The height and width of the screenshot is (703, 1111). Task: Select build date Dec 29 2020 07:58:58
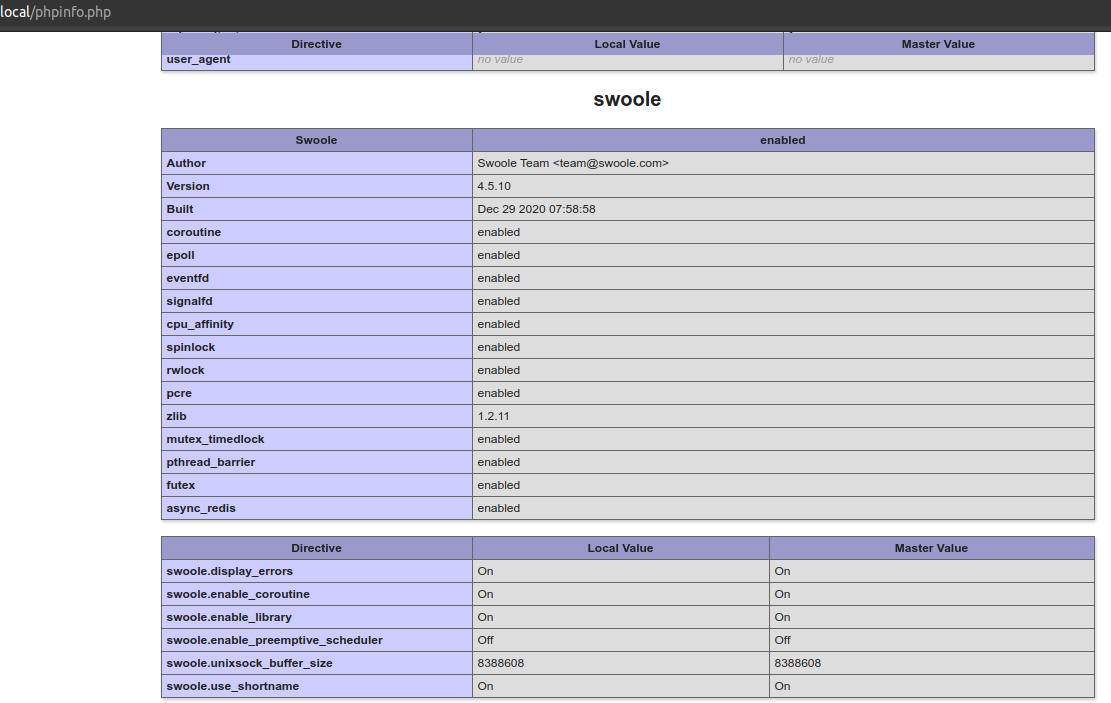(536, 209)
